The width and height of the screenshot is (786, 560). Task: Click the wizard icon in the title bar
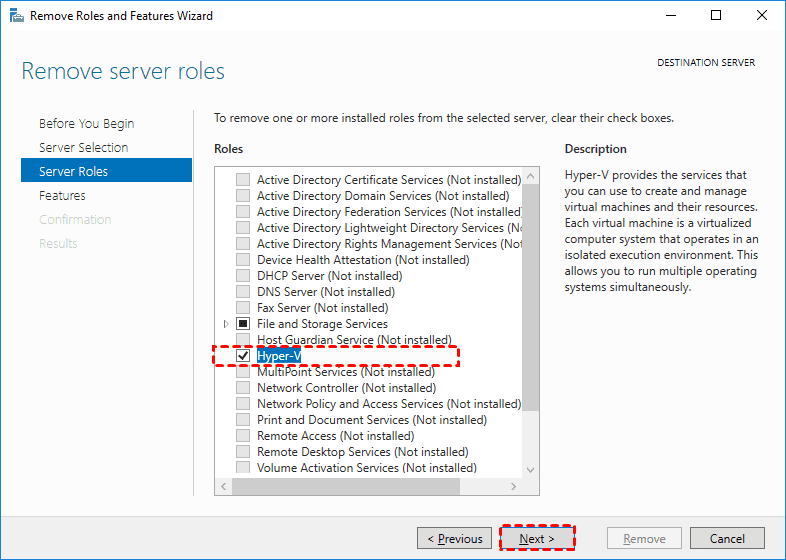click(16, 16)
